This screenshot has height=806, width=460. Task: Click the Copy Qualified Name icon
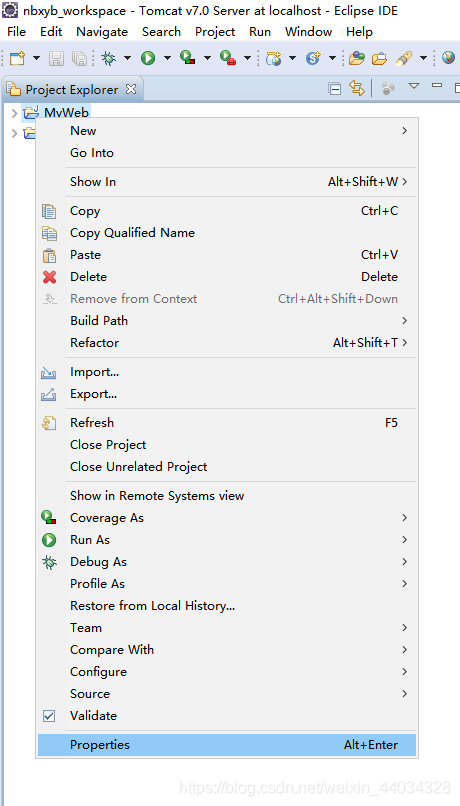(49, 233)
